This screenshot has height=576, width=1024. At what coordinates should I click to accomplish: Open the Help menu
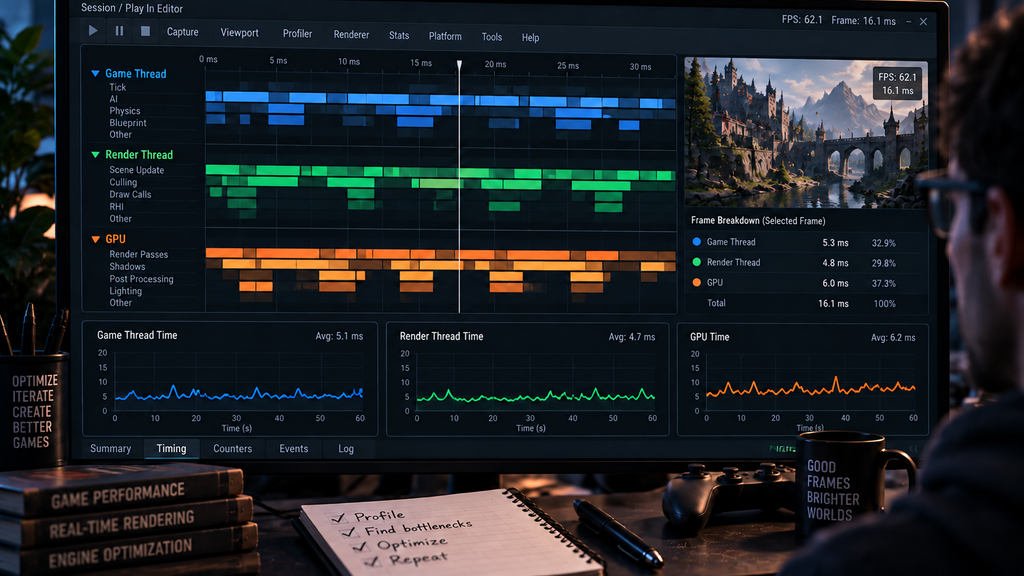[x=530, y=38]
